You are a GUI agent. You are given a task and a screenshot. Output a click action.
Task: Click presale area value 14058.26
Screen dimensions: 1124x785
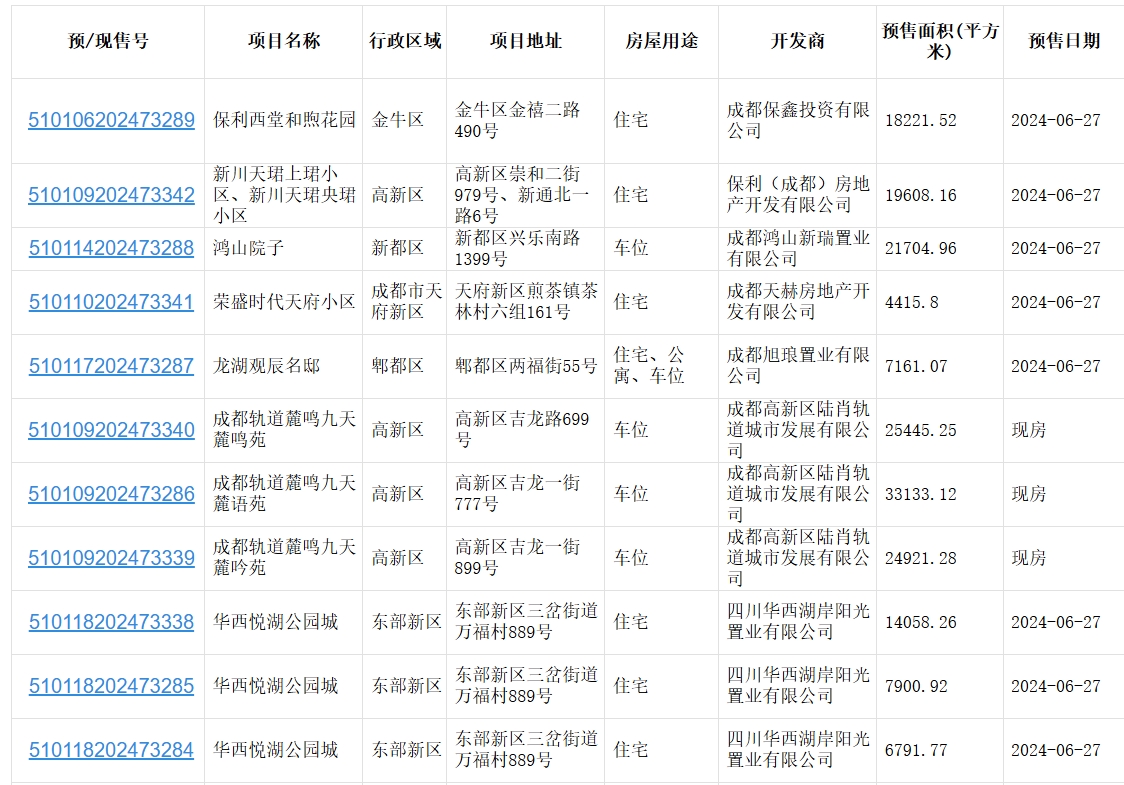920,622
